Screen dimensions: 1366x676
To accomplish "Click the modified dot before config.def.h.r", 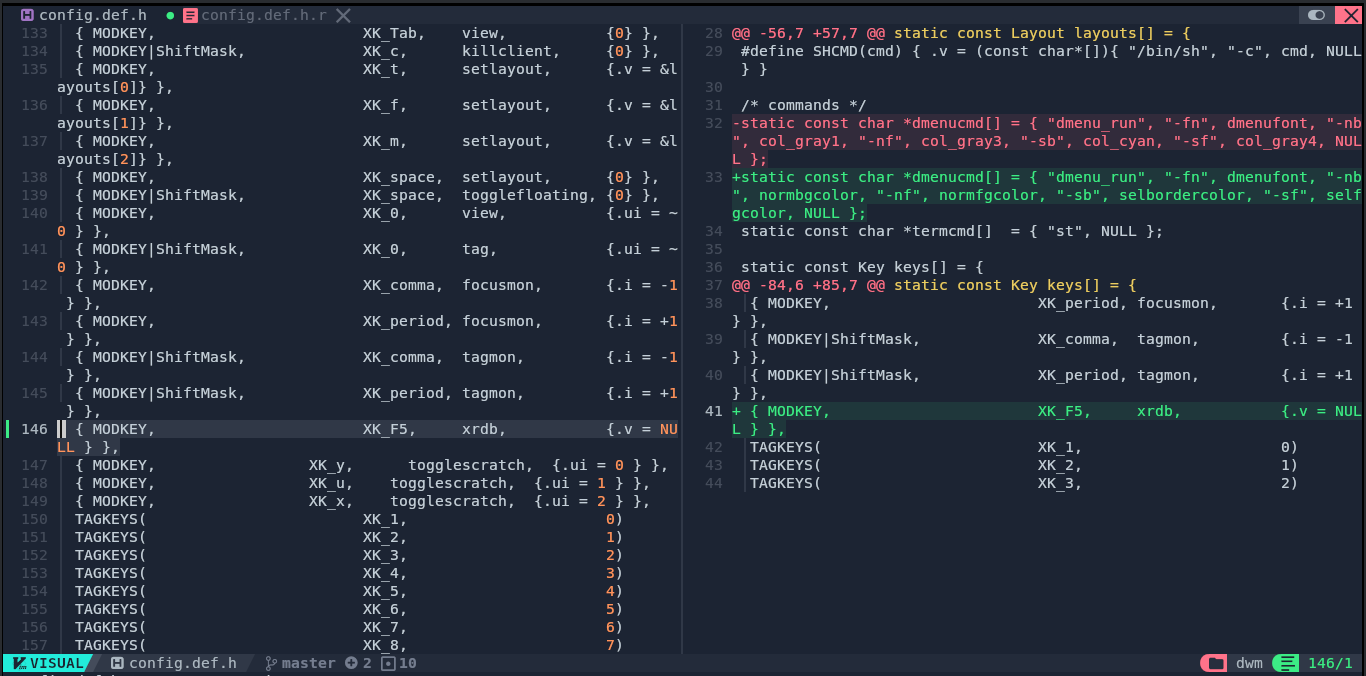I will pos(170,15).
